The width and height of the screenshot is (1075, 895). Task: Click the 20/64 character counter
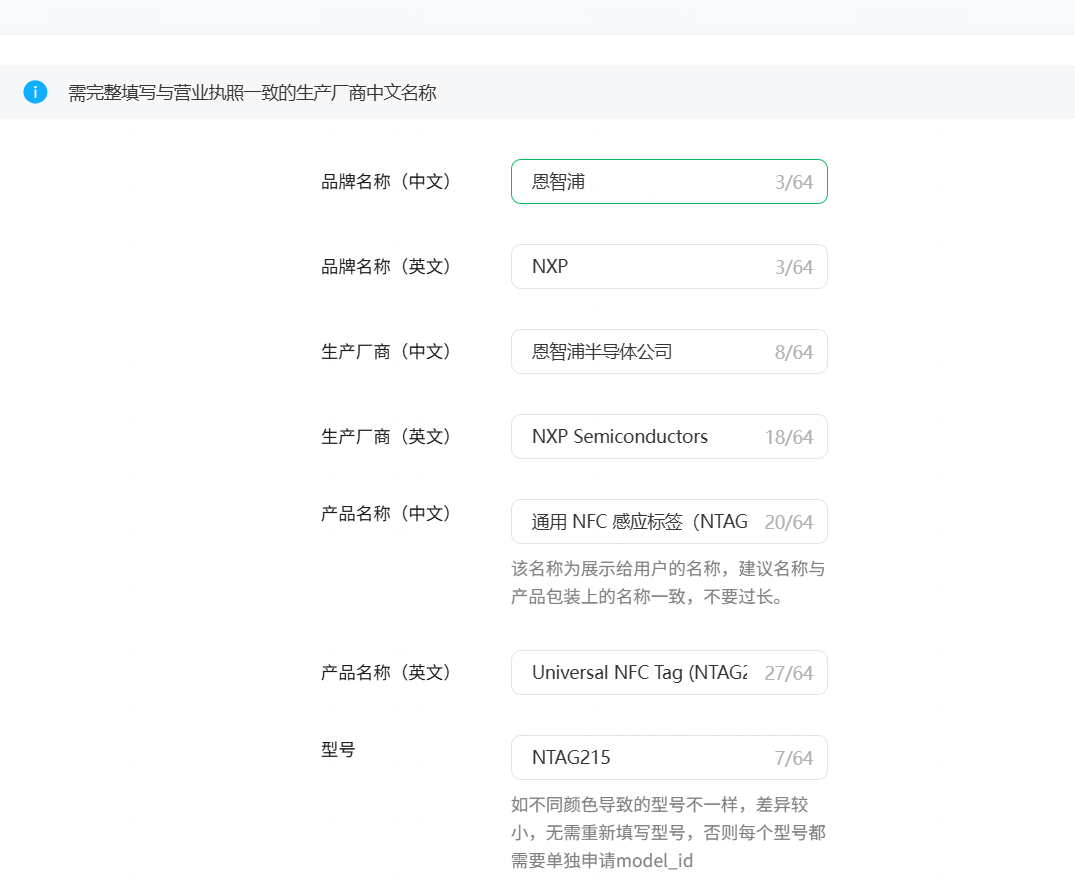(789, 523)
